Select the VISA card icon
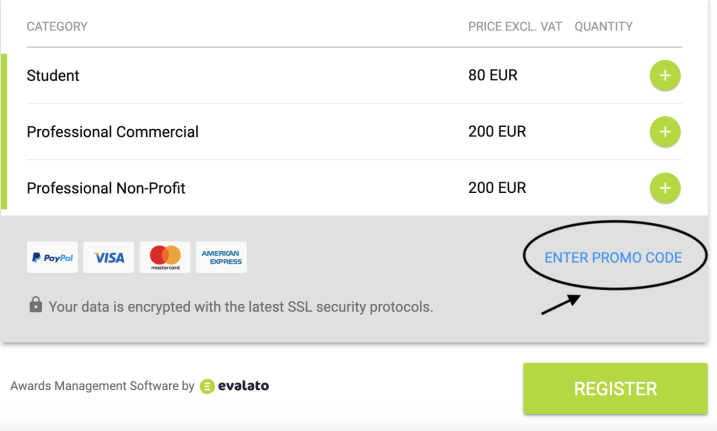This screenshot has width=717, height=431. [109, 258]
